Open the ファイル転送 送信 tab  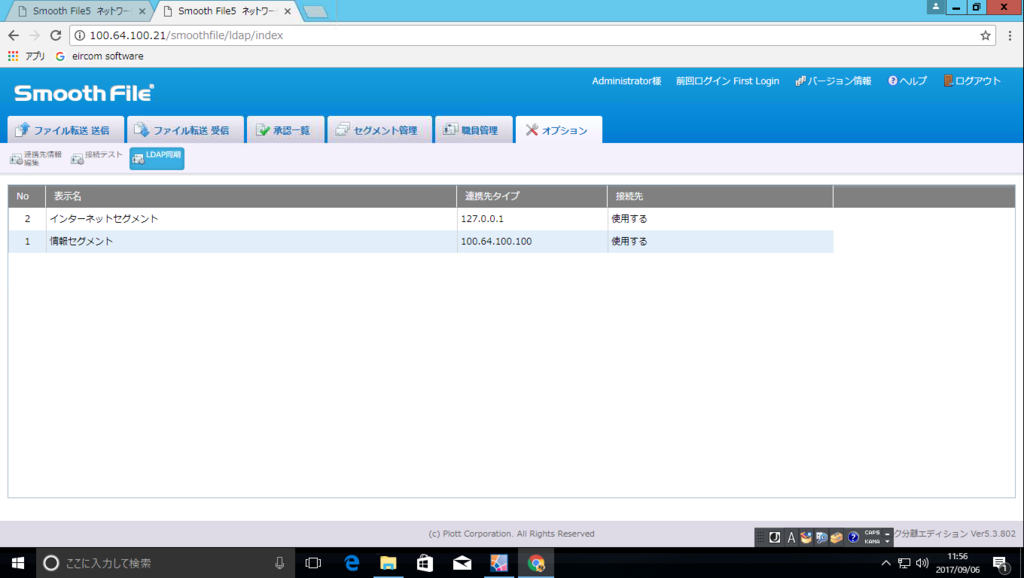click(x=65, y=130)
